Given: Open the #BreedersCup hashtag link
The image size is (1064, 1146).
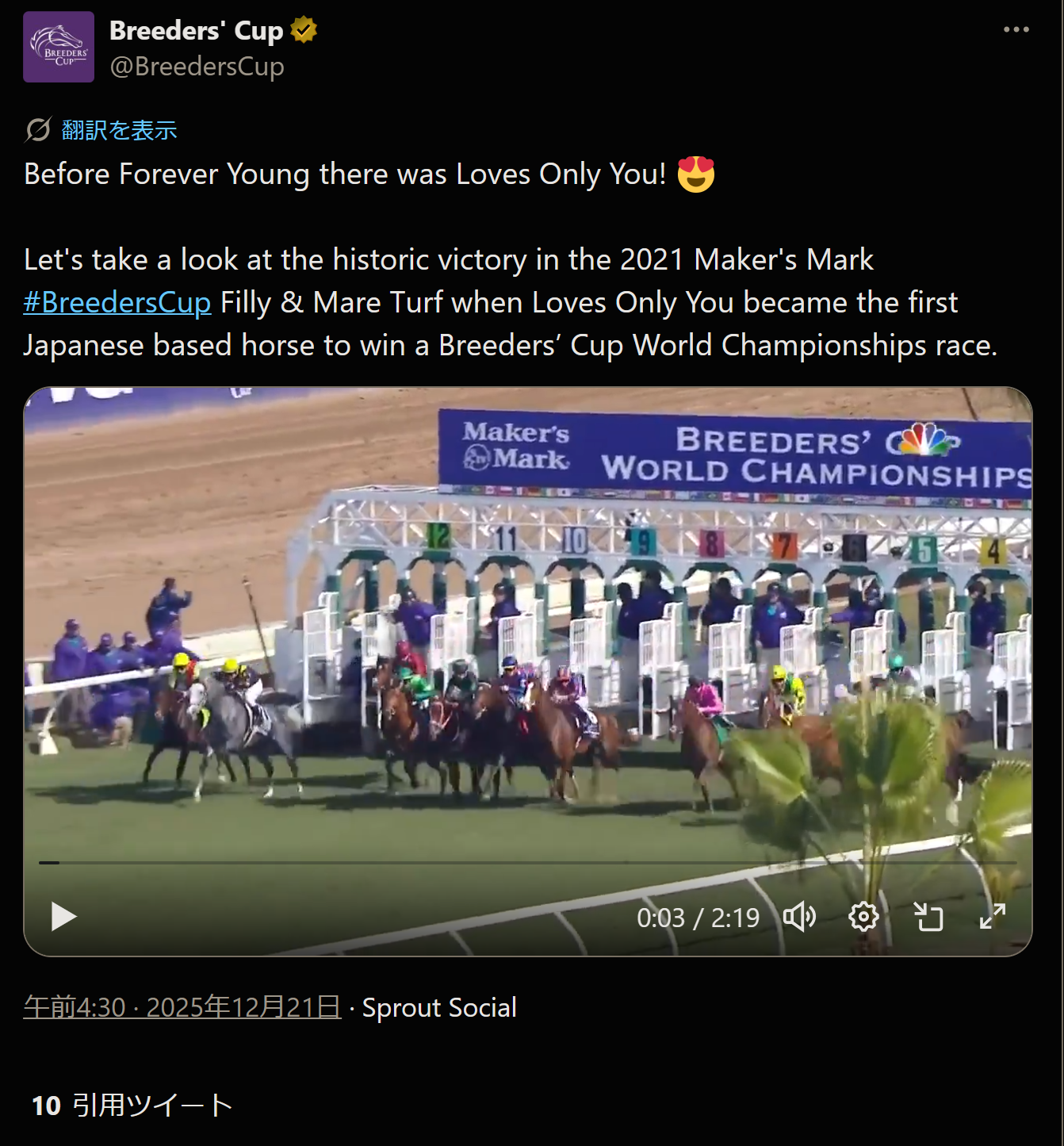Looking at the screenshot, I should (x=117, y=302).
